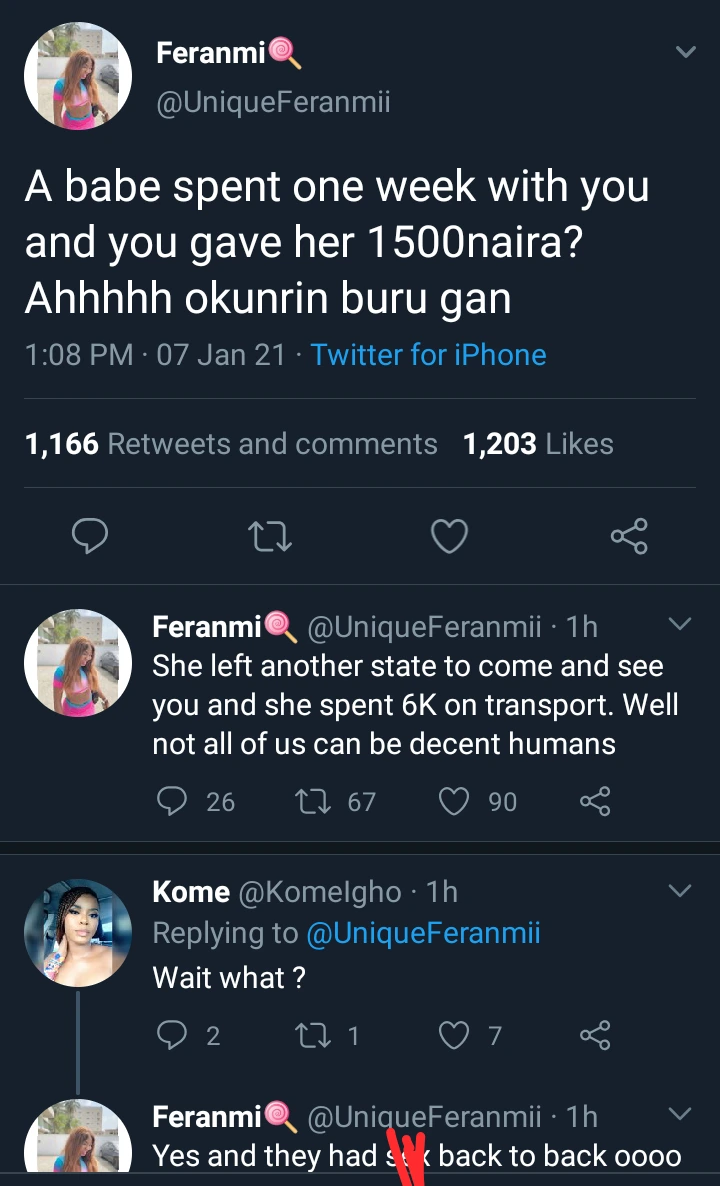Retweet the main 1500naira tweet
720x1186 pixels.
tap(270, 537)
